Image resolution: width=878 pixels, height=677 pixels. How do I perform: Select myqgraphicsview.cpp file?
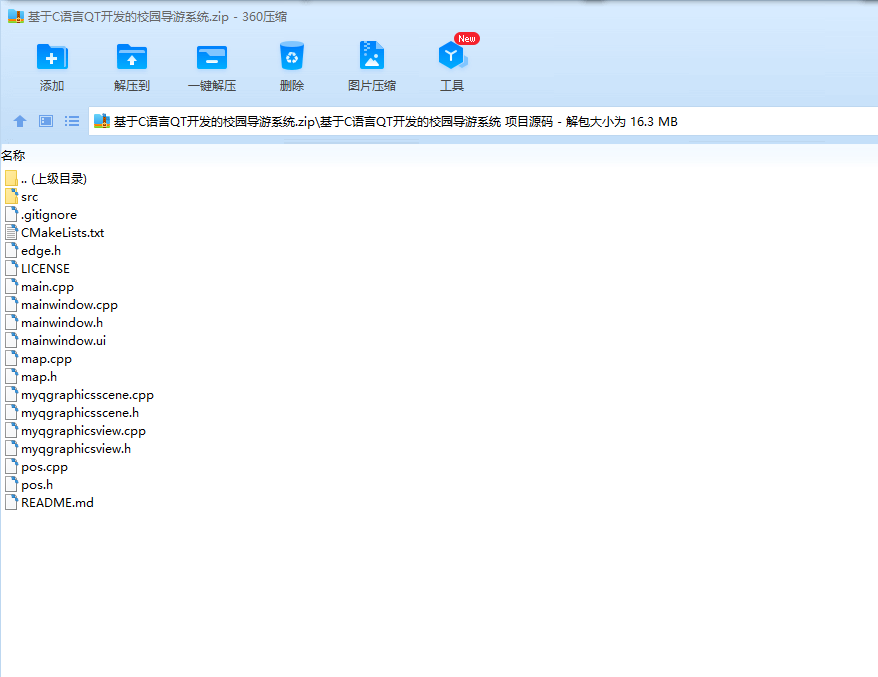click(x=76, y=431)
